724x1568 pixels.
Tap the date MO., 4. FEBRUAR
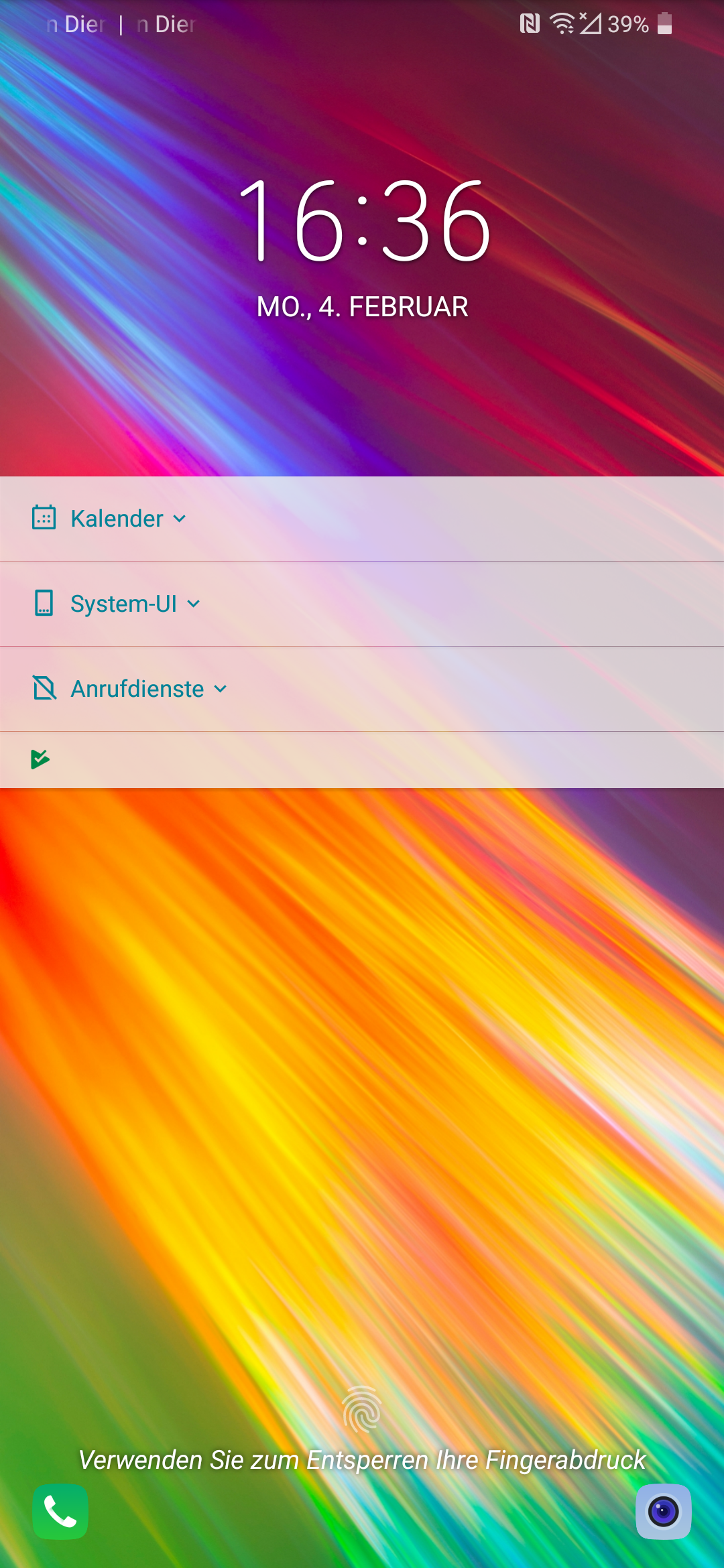tap(363, 307)
